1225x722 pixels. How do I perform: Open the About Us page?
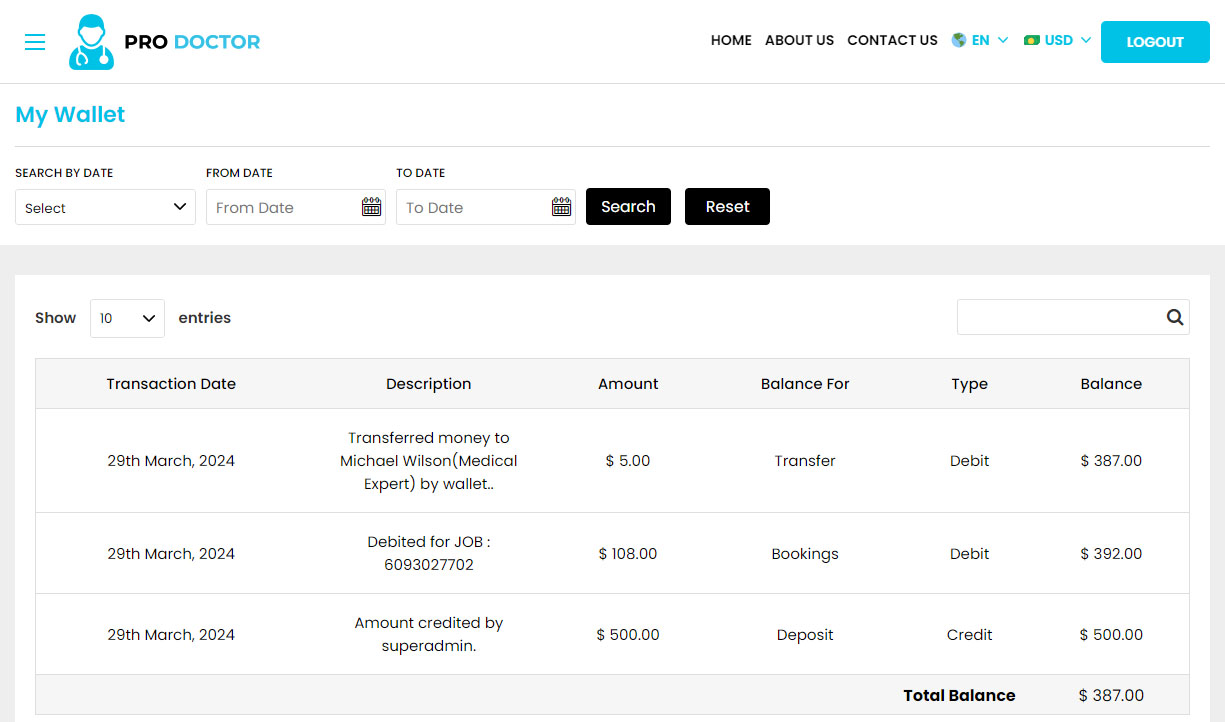tap(799, 41)
